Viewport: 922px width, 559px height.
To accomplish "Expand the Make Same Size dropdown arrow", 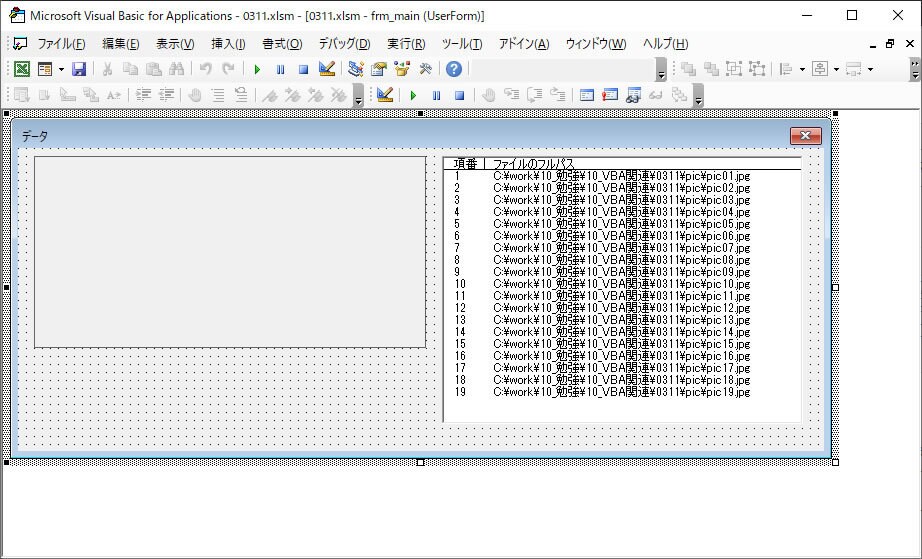I will point(870,69).
